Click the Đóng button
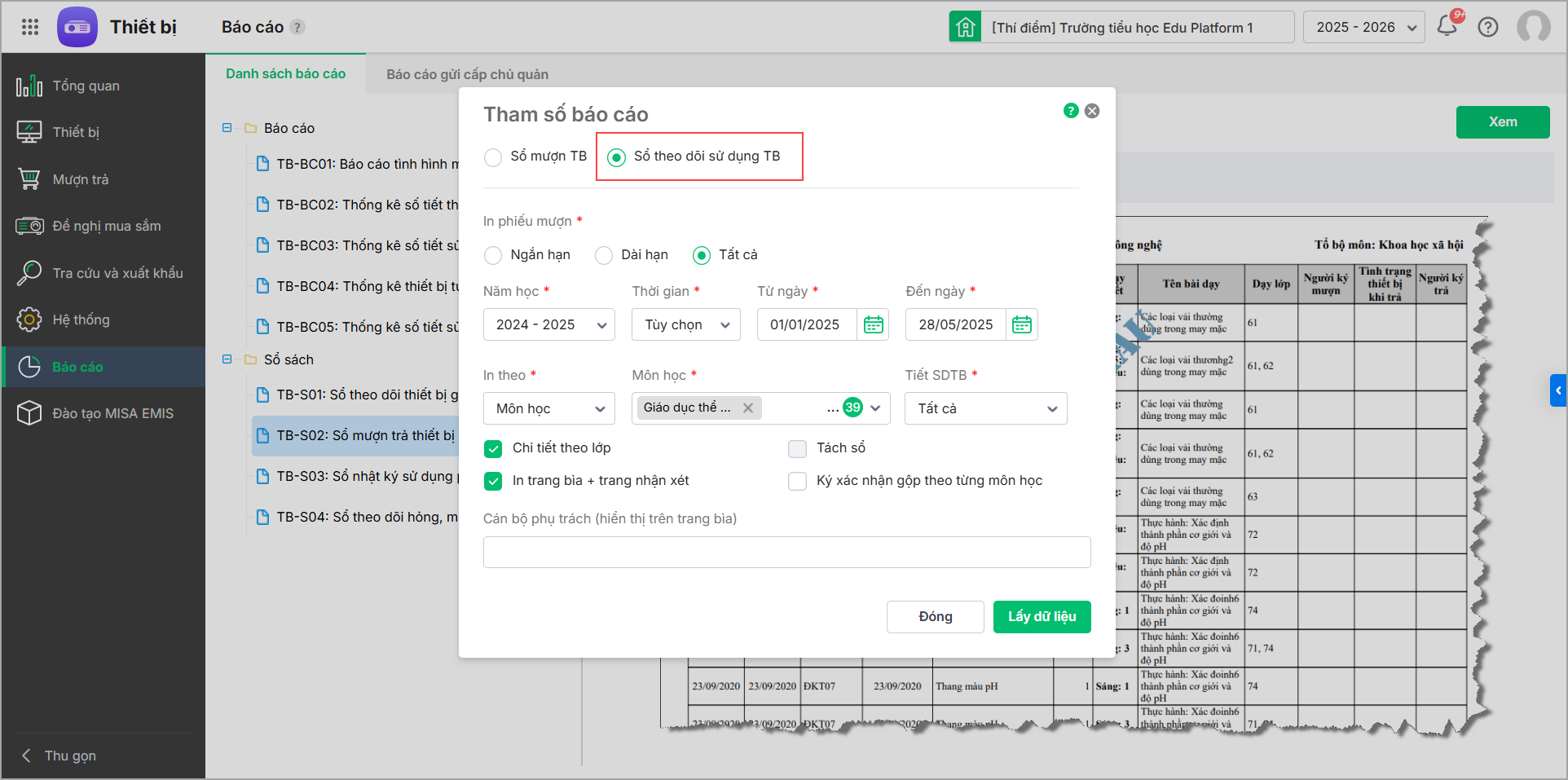Viewport: 1568px width, 780px height. [x=935, y=616]
